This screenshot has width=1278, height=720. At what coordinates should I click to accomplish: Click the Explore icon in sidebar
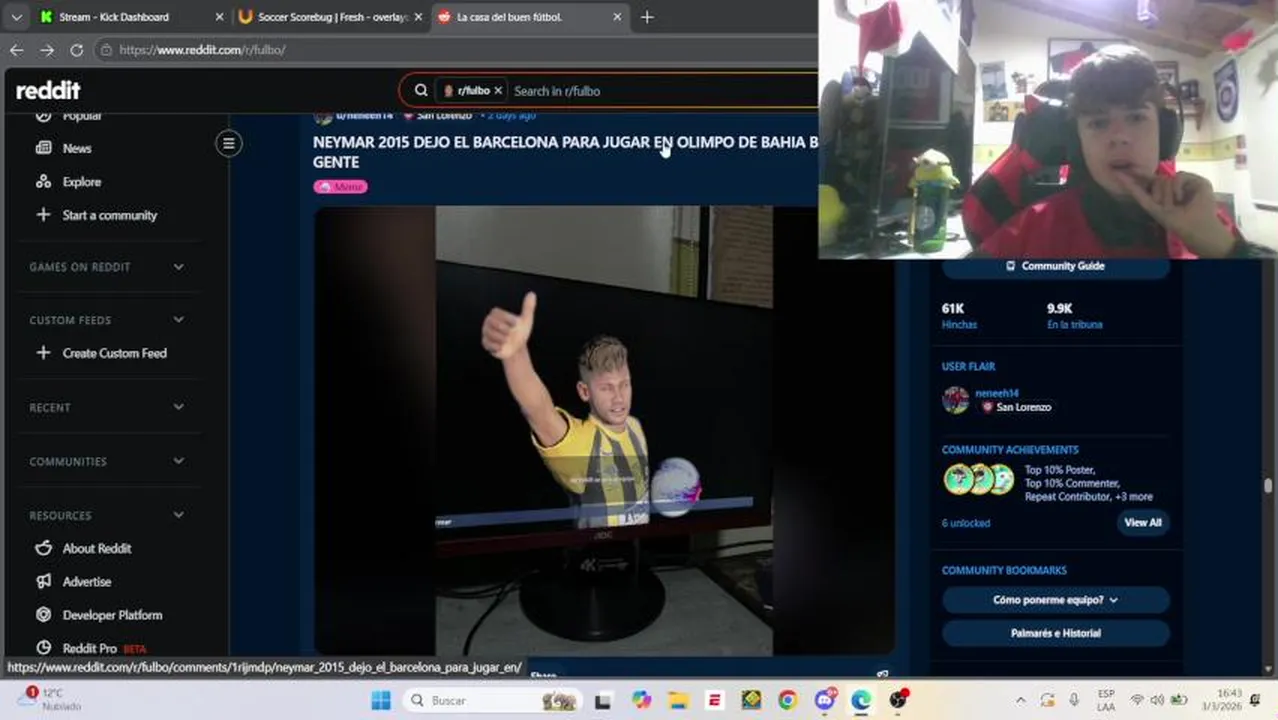(43, 181)
